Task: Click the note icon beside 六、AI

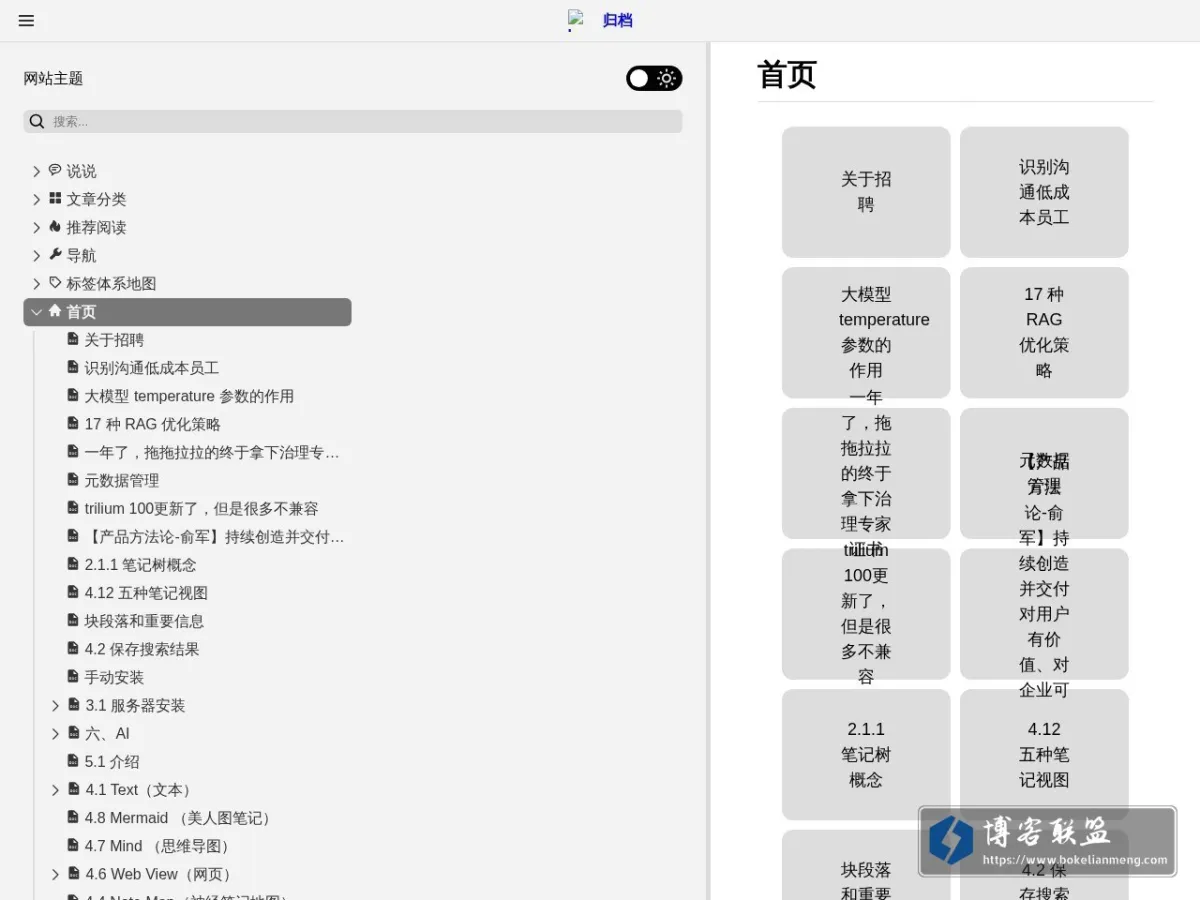Action: pyautogui.click(x=74, y=732)
